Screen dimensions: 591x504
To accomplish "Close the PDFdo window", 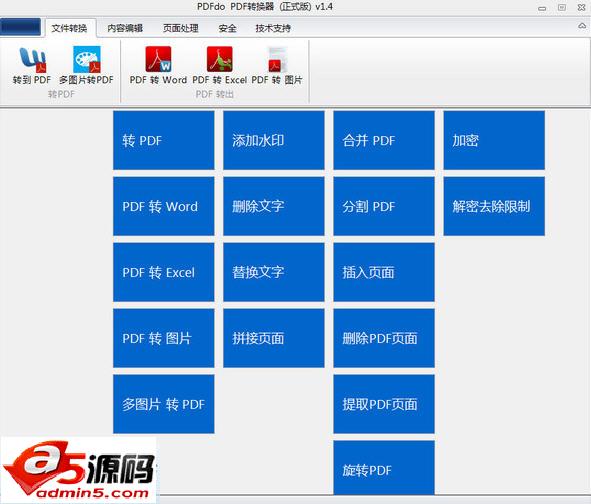I will click(581, 8).
